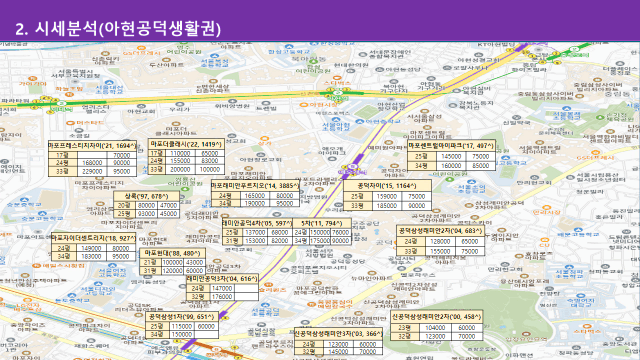Viewport: 640px width, 360px height.
Task: Click the 137000 cell in 래미안공덕4차 table
Action: tap(255, 233)
